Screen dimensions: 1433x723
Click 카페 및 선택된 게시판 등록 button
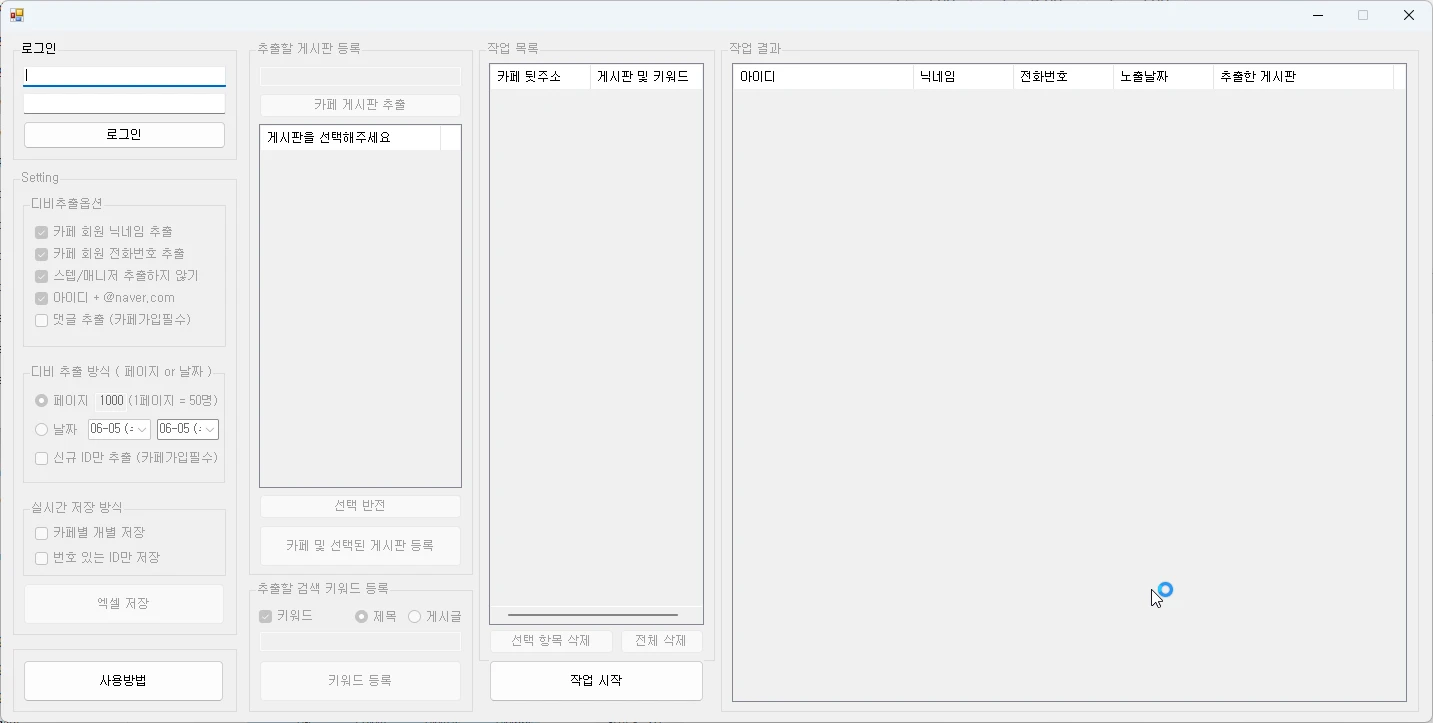[359, 546]
